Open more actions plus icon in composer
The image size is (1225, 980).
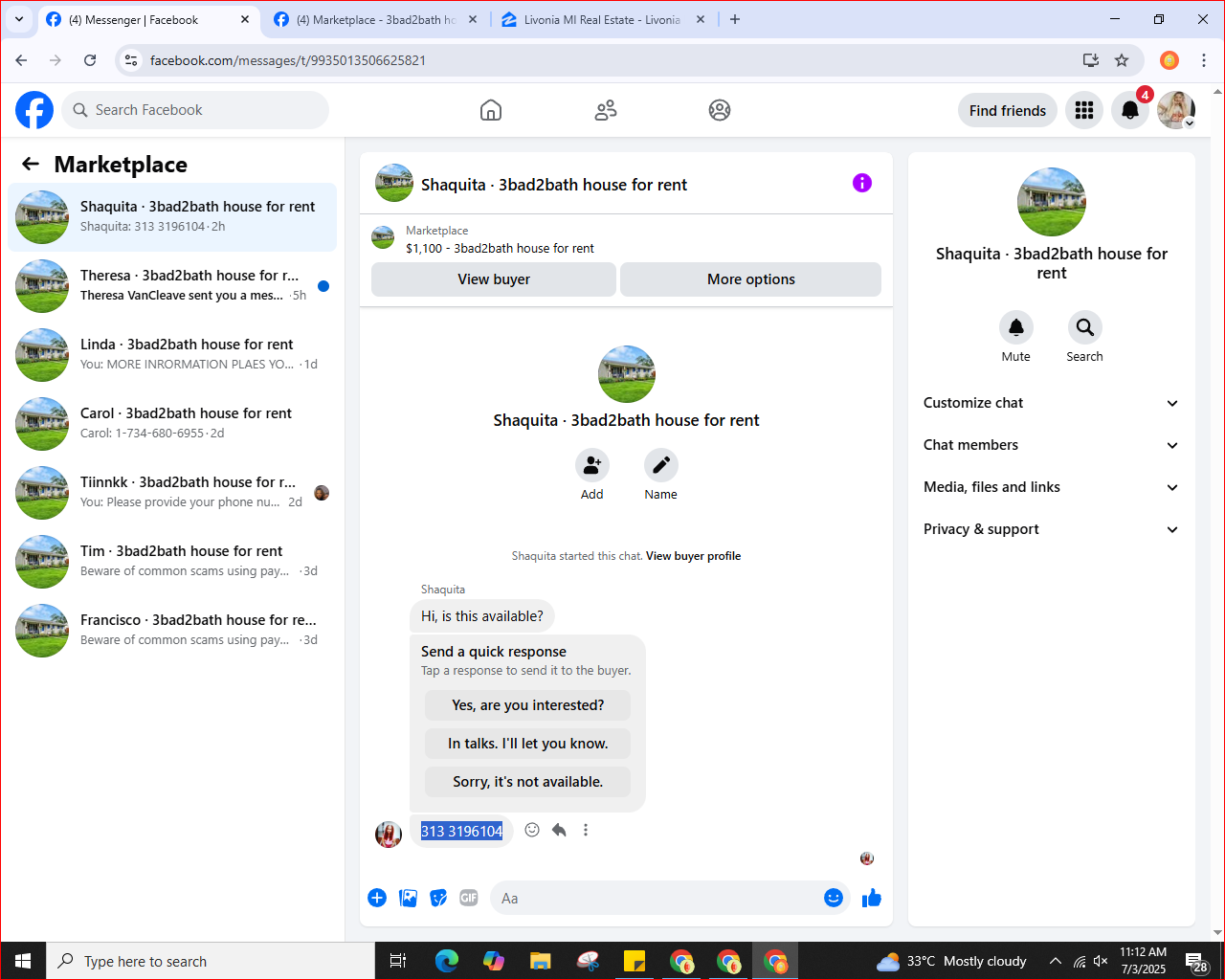pos(377,898)
